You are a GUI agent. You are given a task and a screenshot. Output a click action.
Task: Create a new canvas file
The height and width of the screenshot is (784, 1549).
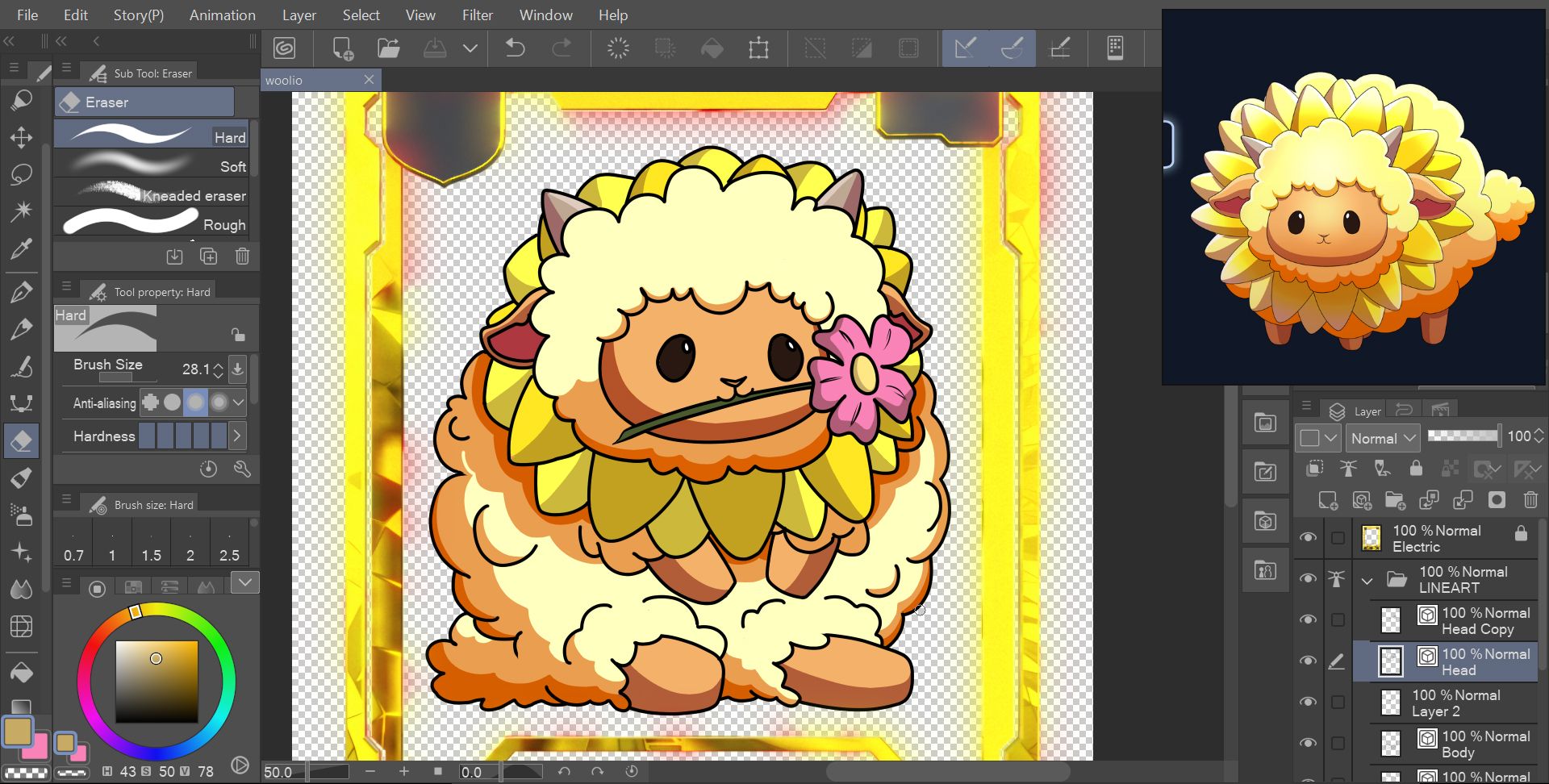pos(343,48)
